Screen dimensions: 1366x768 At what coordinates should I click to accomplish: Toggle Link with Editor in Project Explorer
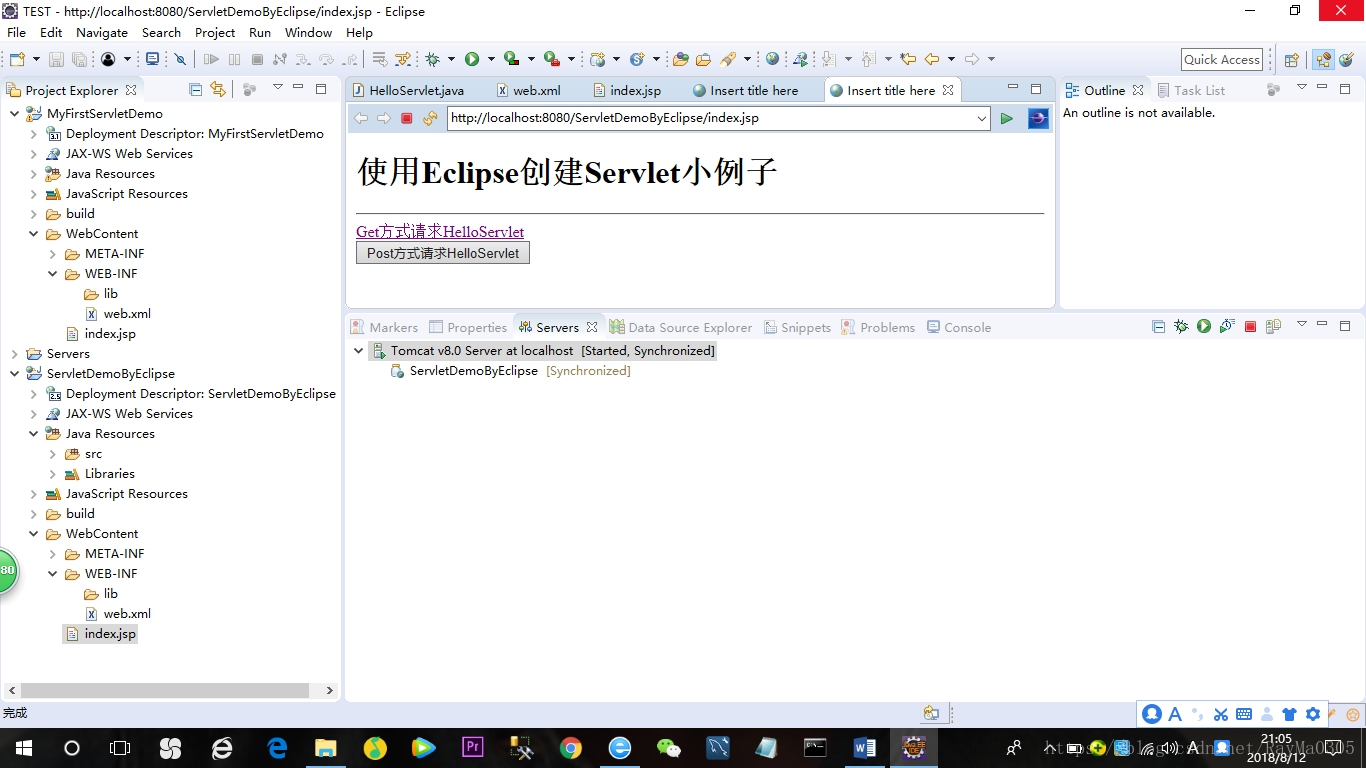[x=217, y=89]
